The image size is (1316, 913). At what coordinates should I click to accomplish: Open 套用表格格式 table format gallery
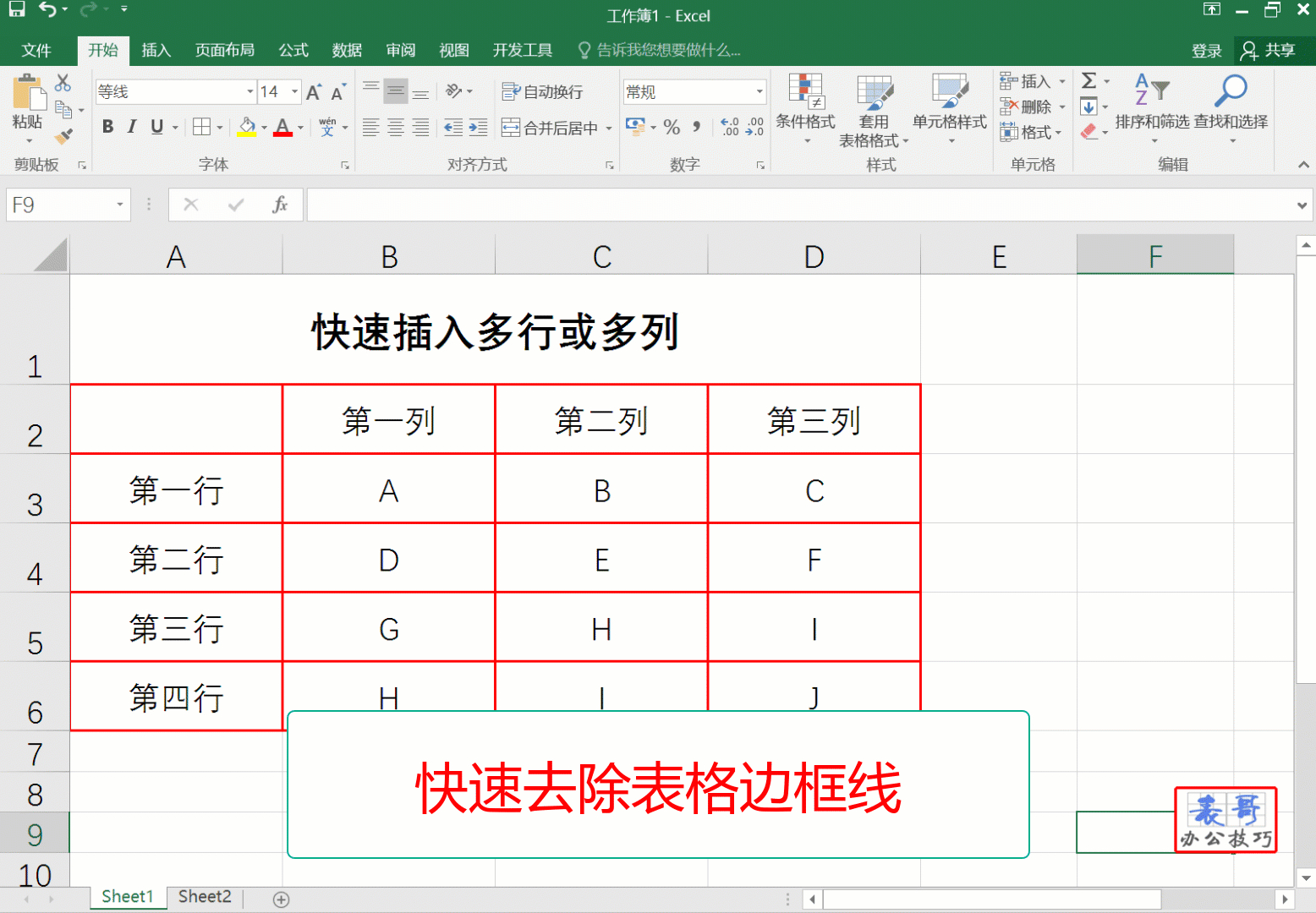point(874,110)
